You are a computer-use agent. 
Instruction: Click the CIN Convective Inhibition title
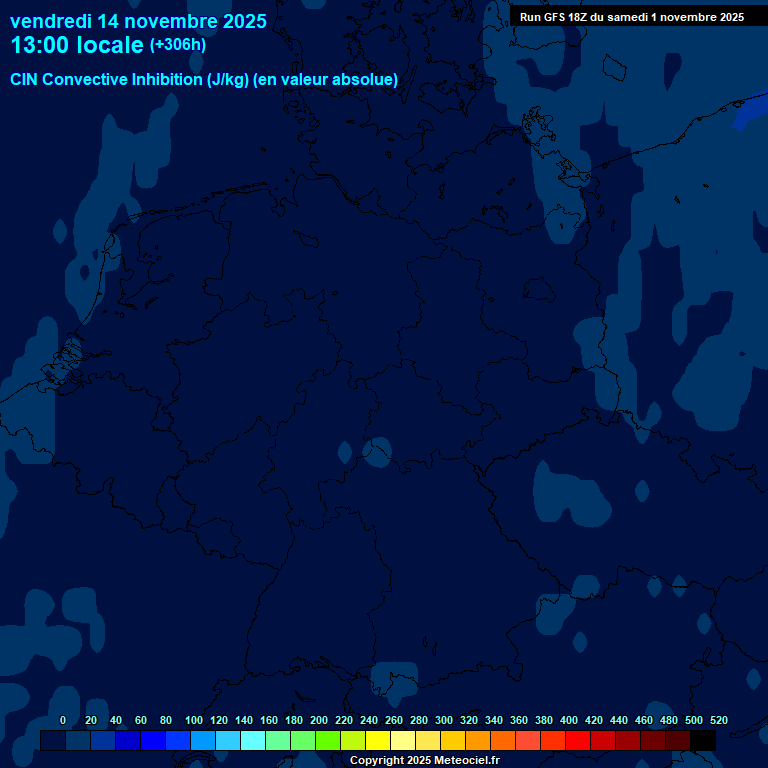204,79
